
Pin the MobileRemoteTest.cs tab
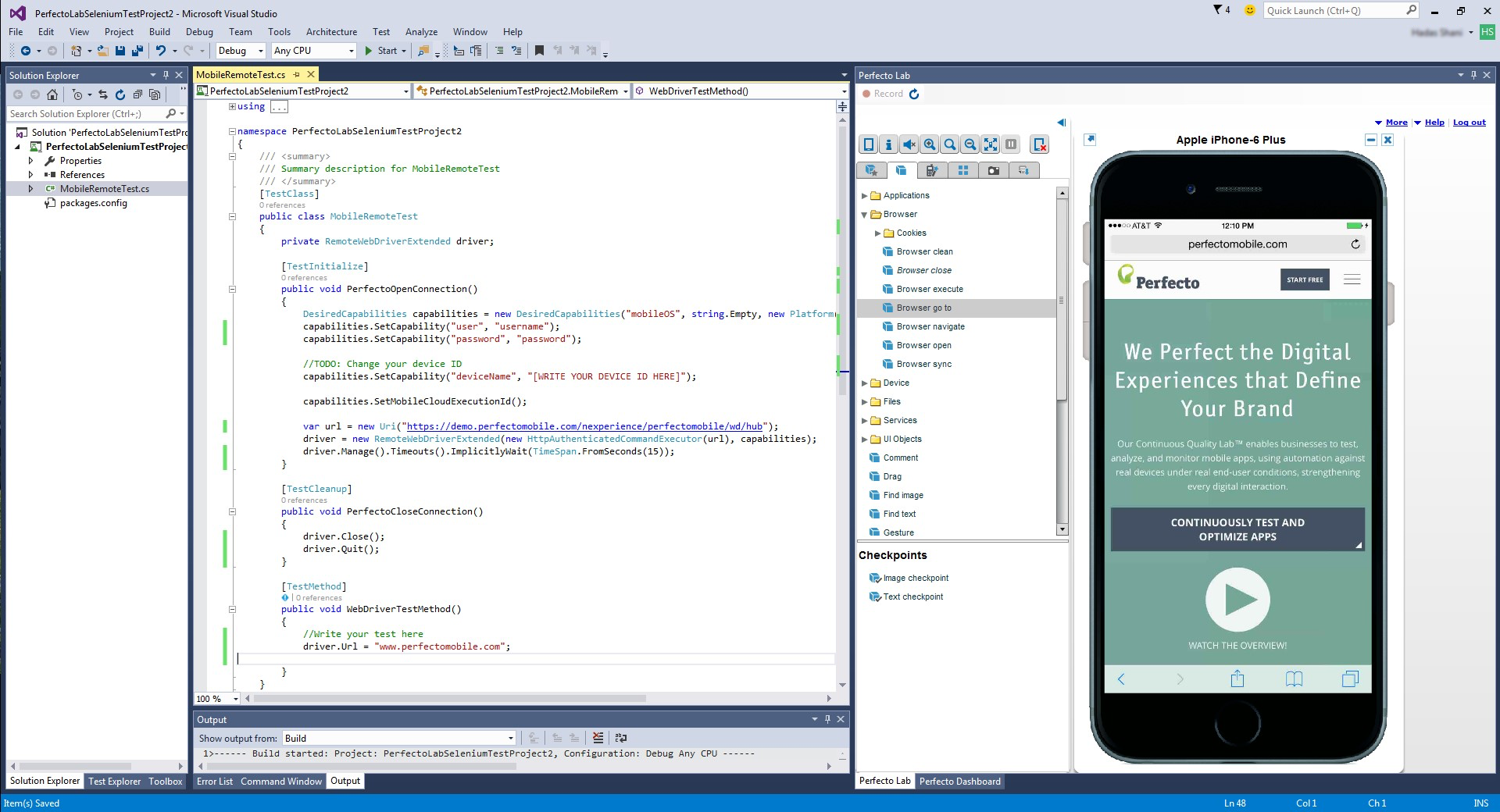(x=297, y=75)
